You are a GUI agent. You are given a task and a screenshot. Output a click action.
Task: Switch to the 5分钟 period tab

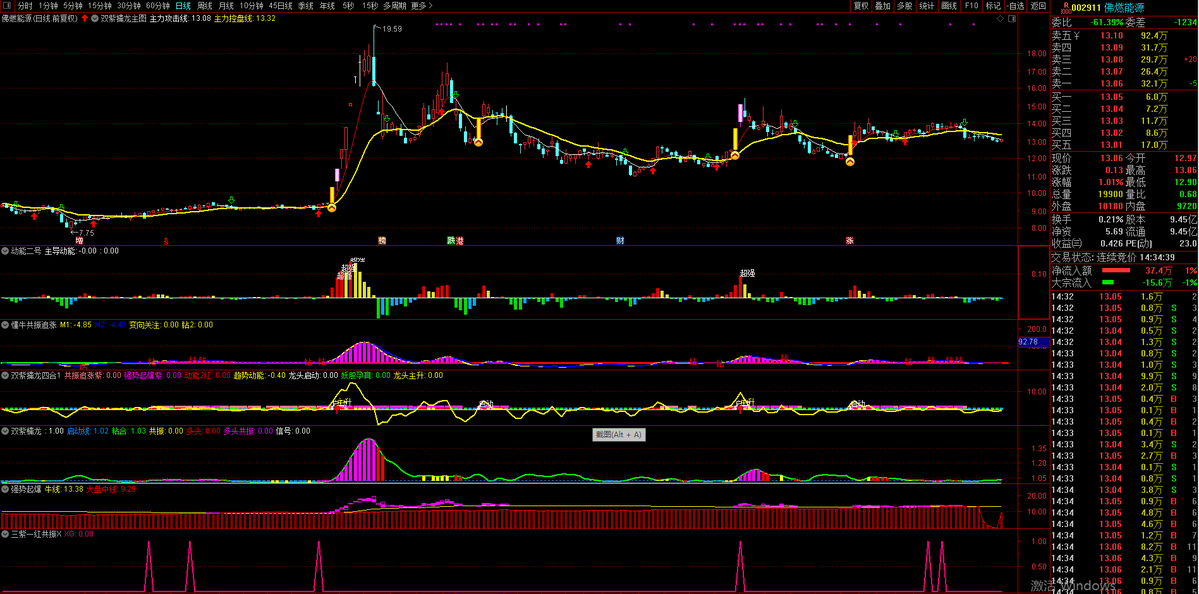73,5
